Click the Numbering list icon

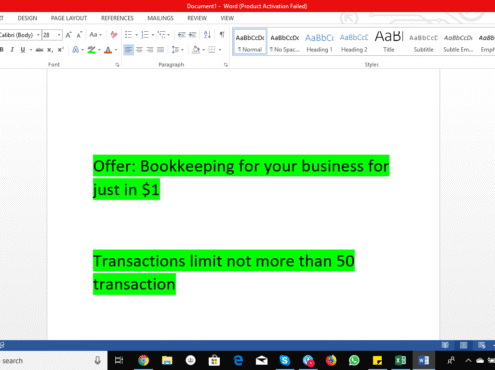(145, 35)
